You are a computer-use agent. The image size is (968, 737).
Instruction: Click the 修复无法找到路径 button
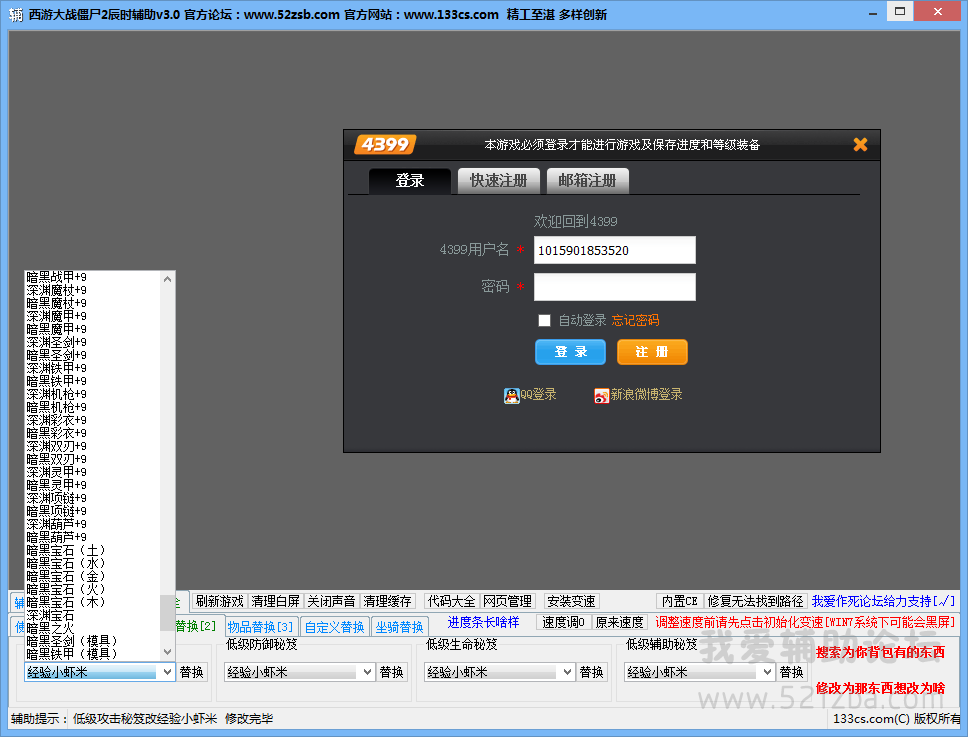point(756,601)
